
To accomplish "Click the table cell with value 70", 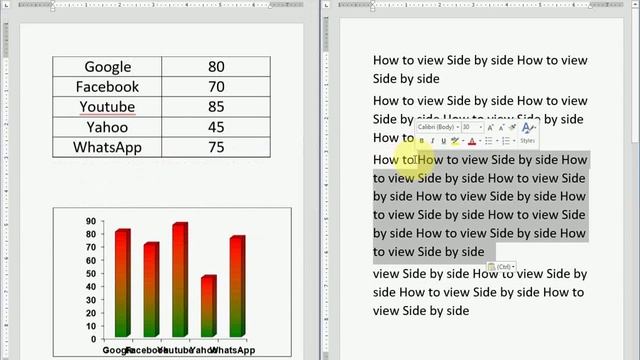I will (x=216, y=87).
